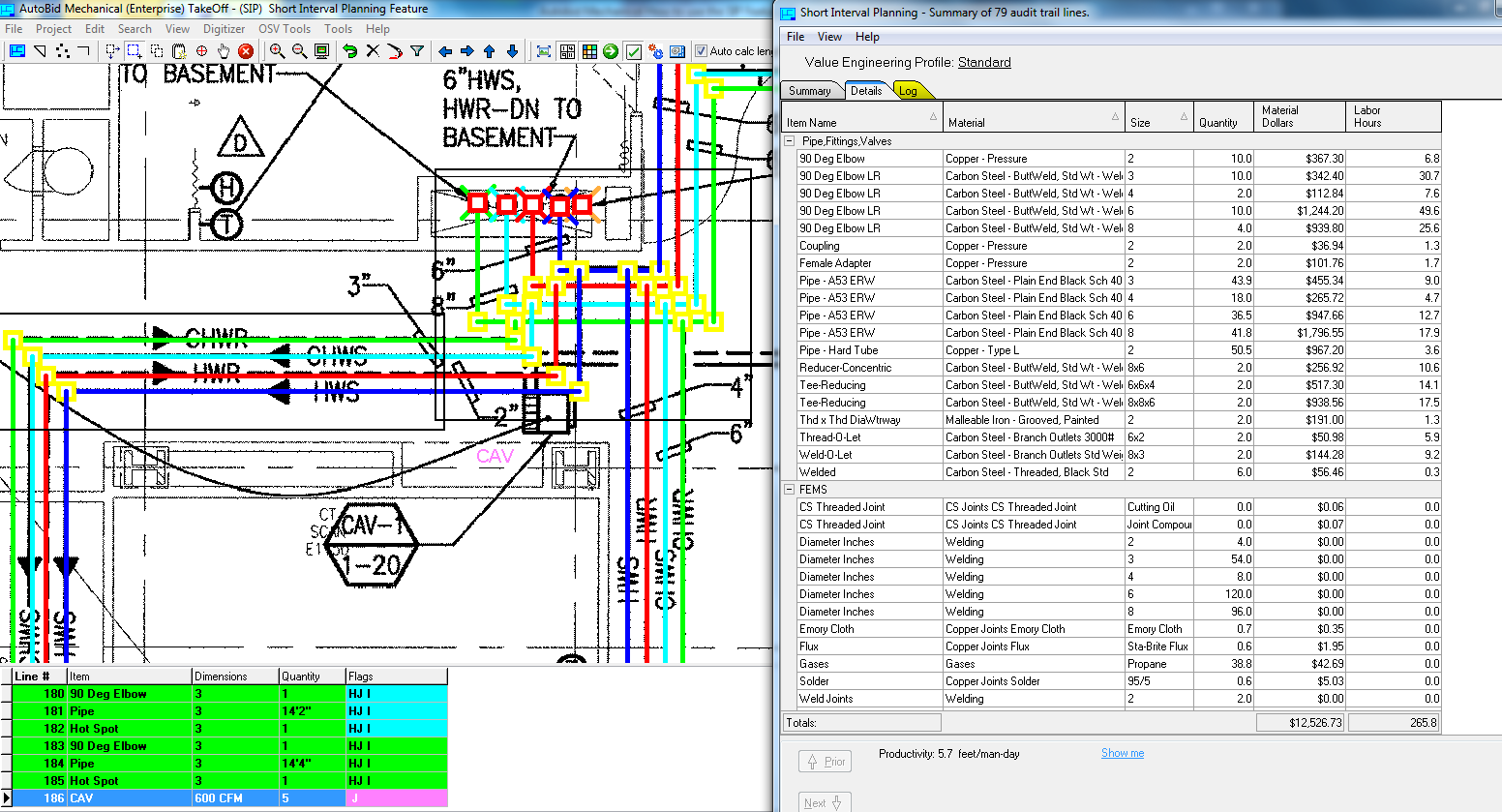Click the zoom out magnifier icon
This screenshot has width=1502, height=812.
tap(299, 51)
